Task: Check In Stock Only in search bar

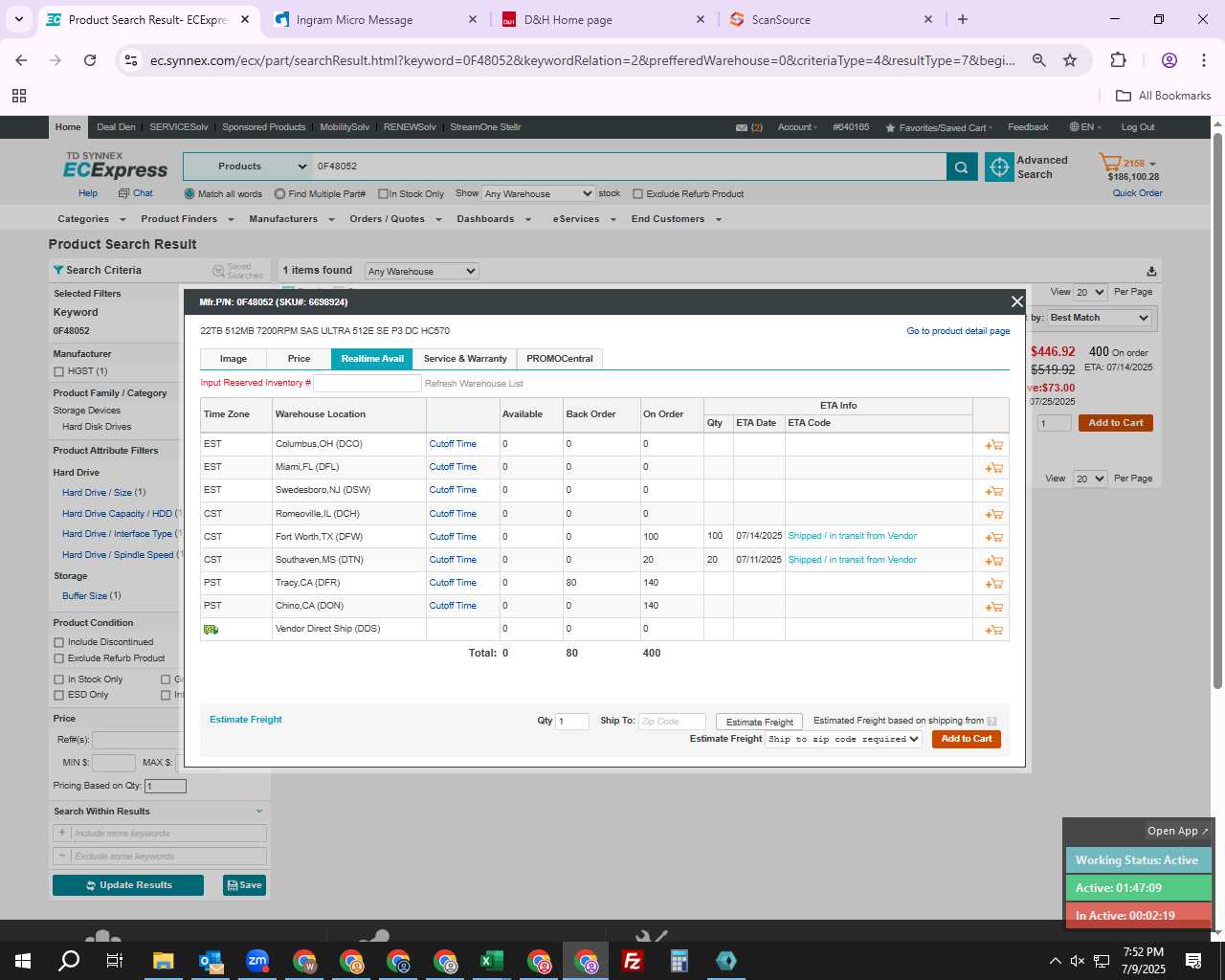Action: 383,194
